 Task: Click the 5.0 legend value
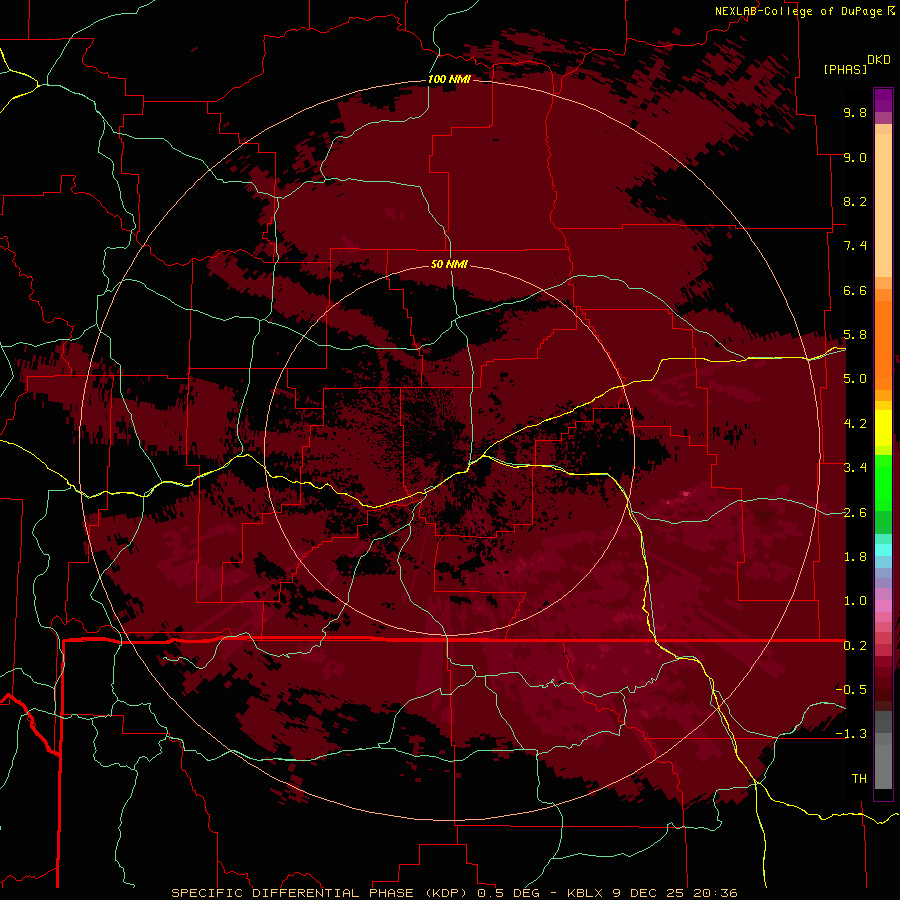pos(855,379)
